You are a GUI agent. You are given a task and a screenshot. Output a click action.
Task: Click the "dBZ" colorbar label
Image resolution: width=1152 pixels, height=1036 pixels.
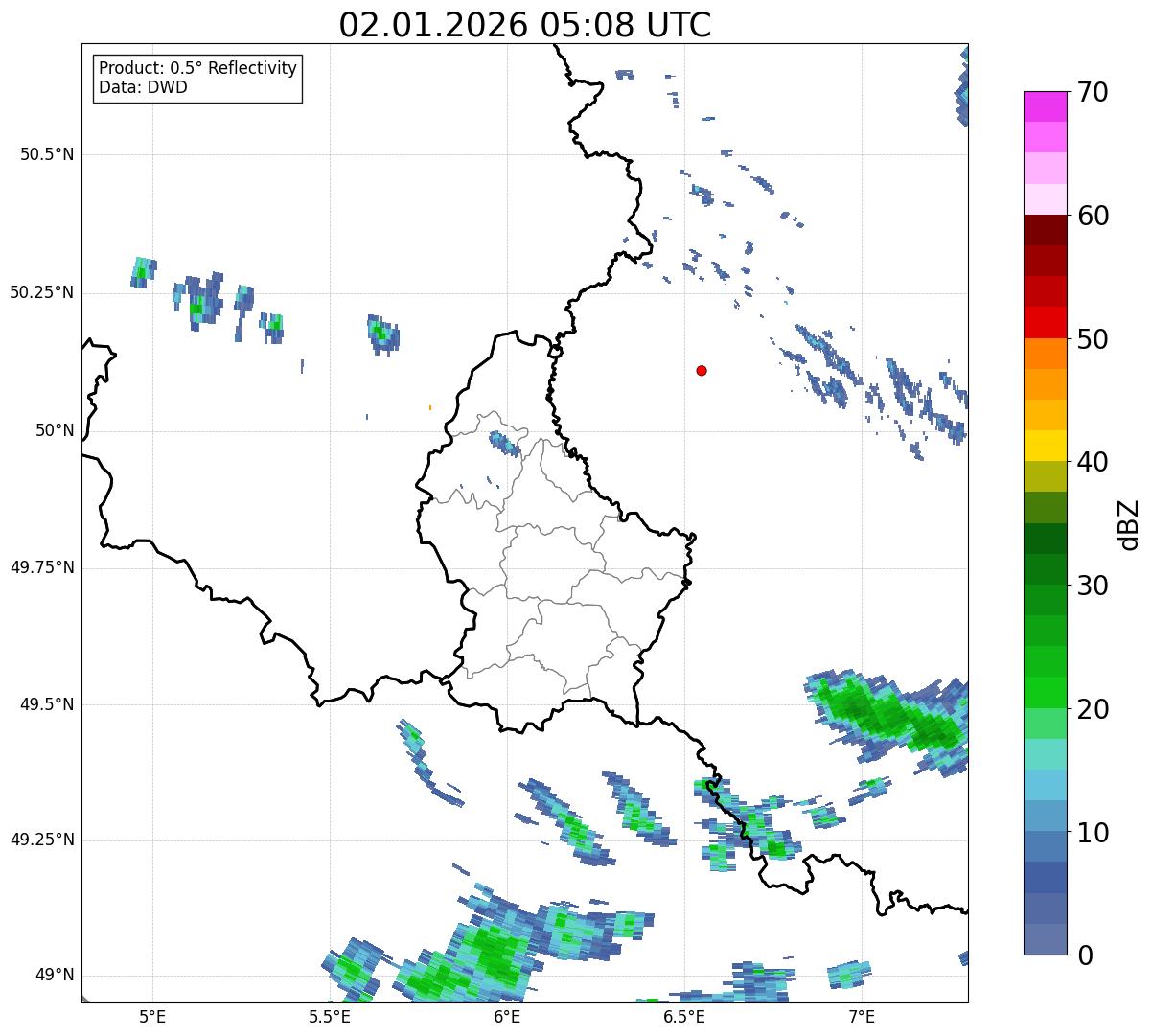(x=1128, y=523)
